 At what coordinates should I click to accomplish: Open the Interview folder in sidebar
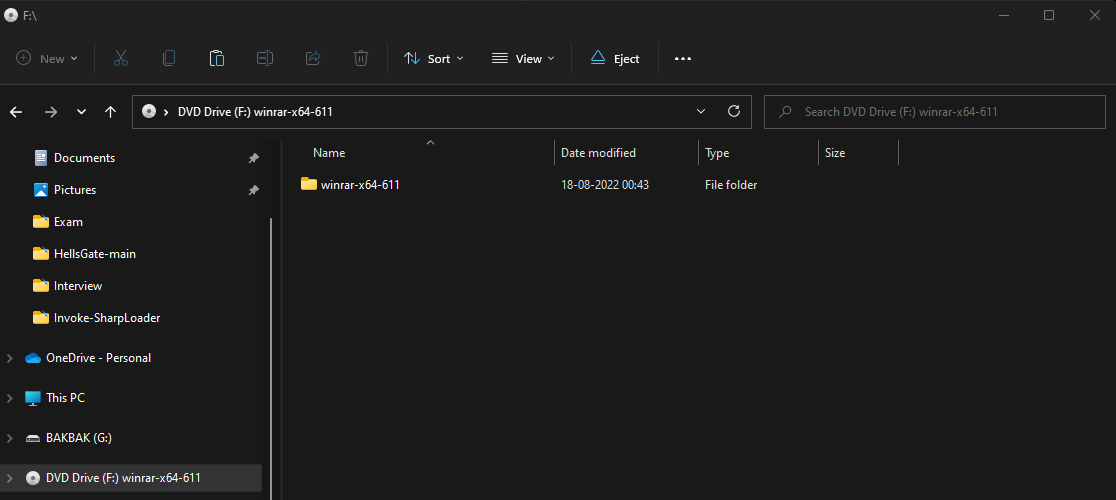click(78, 286)
